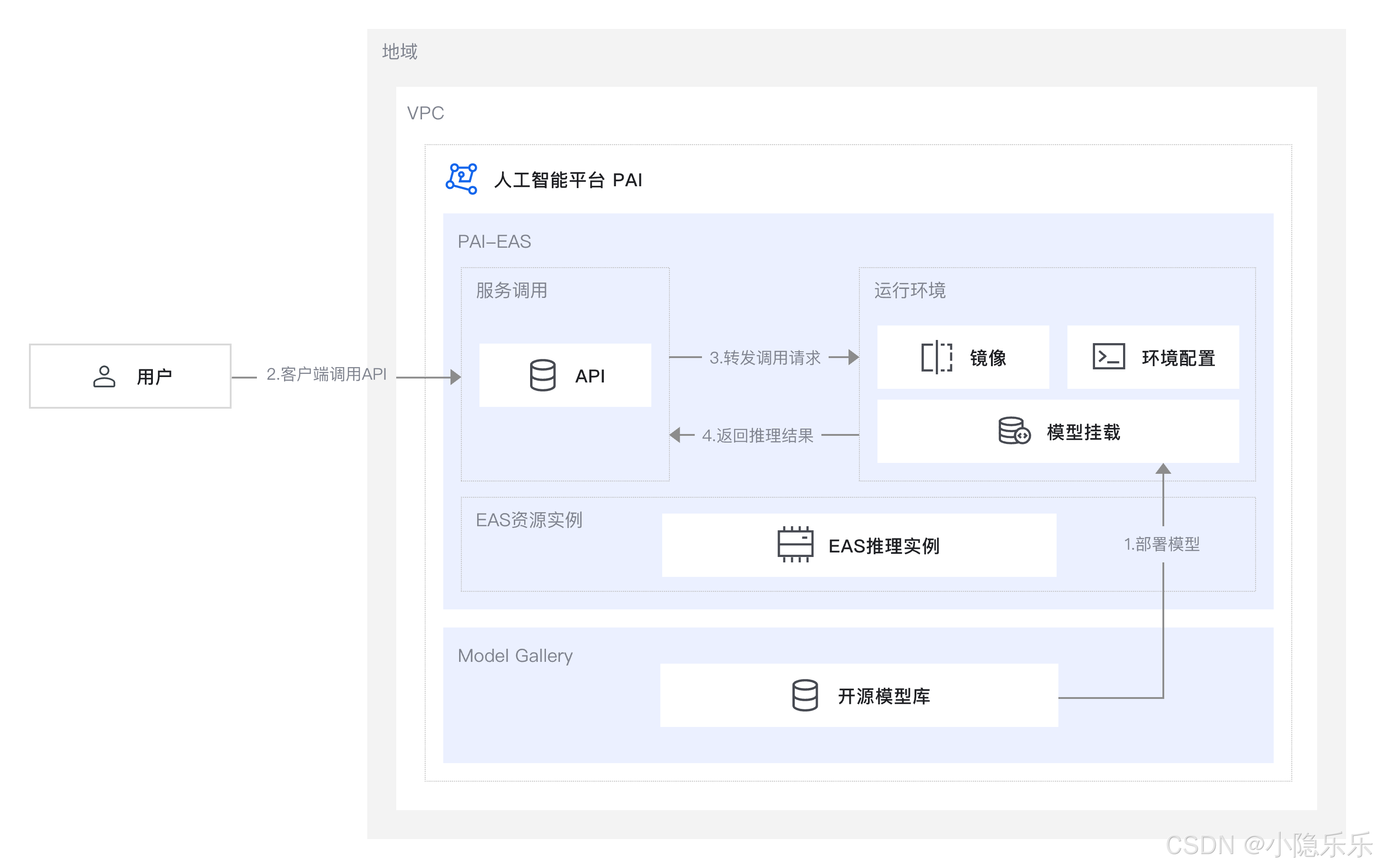Screen dimensions: 1375x868
Task: Click the PAI-EAS section label
Action: coord(494,241)
